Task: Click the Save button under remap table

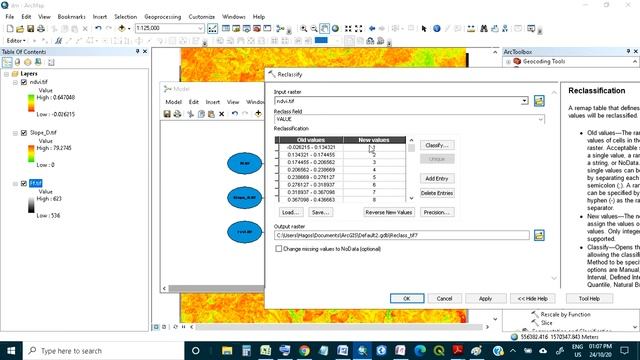Action: click(320, 212)
